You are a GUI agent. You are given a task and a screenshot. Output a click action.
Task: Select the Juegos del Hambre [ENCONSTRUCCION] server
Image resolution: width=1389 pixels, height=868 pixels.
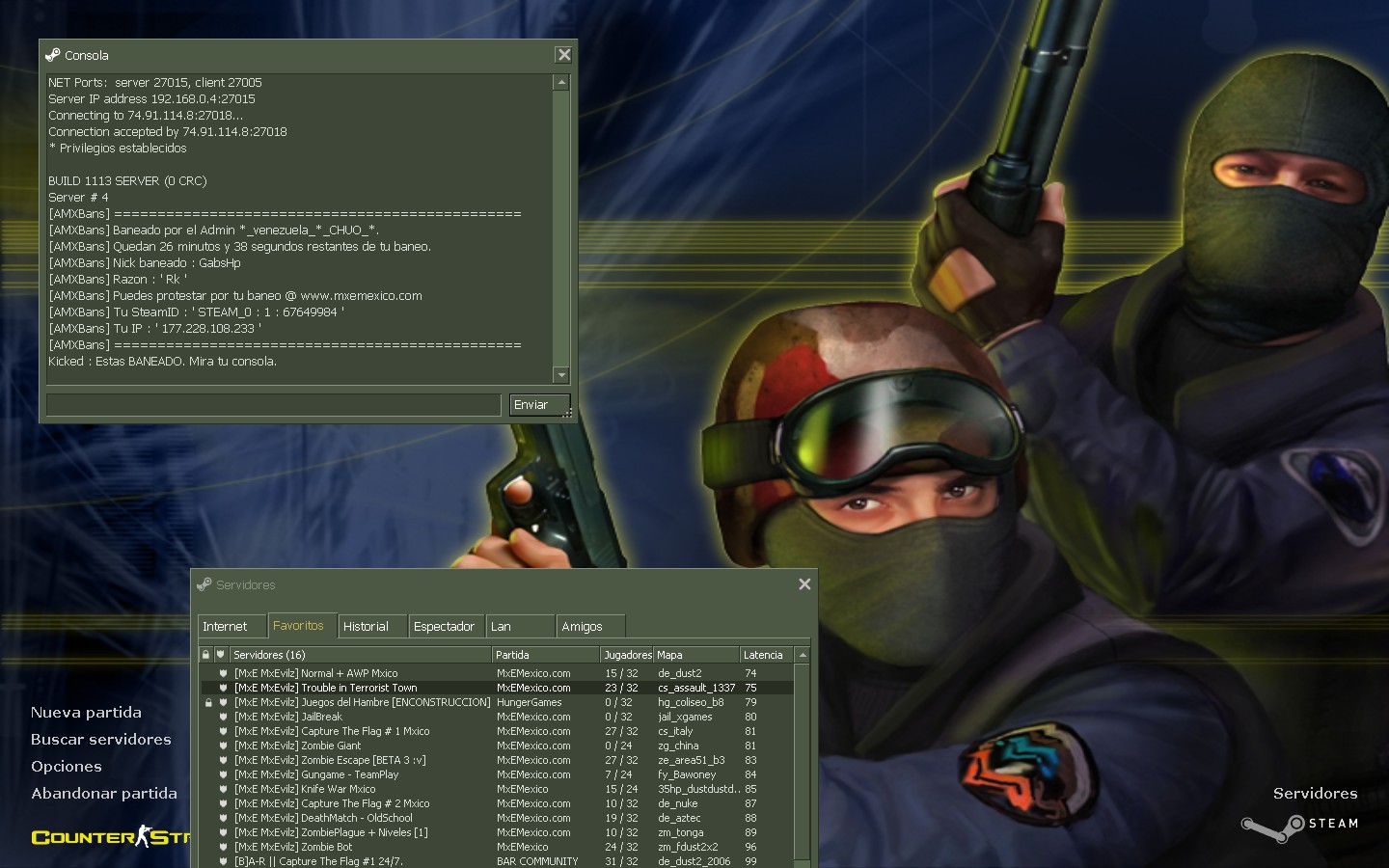tap(497, 703)
